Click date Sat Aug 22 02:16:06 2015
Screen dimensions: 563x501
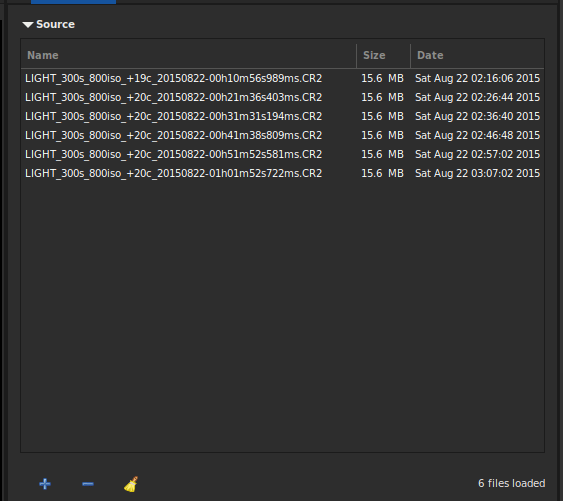pos(477,78)
